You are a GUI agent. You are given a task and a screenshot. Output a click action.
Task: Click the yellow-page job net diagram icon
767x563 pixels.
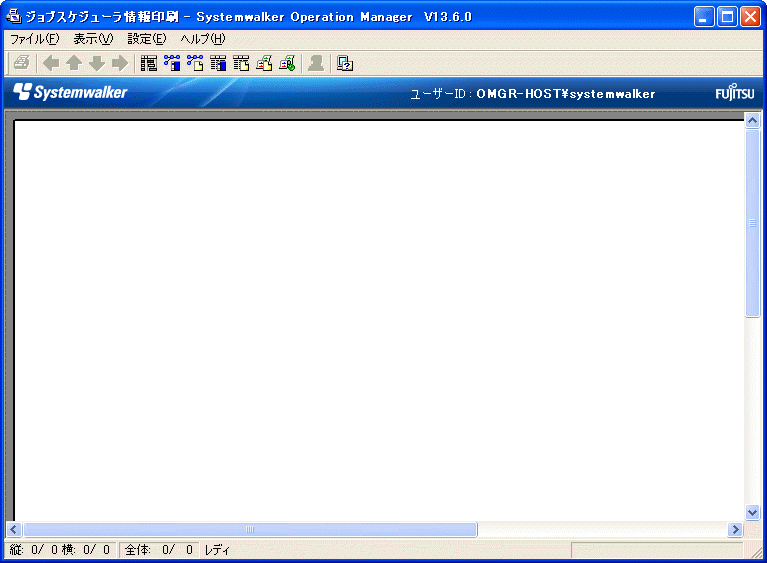(x=195, y=63)
